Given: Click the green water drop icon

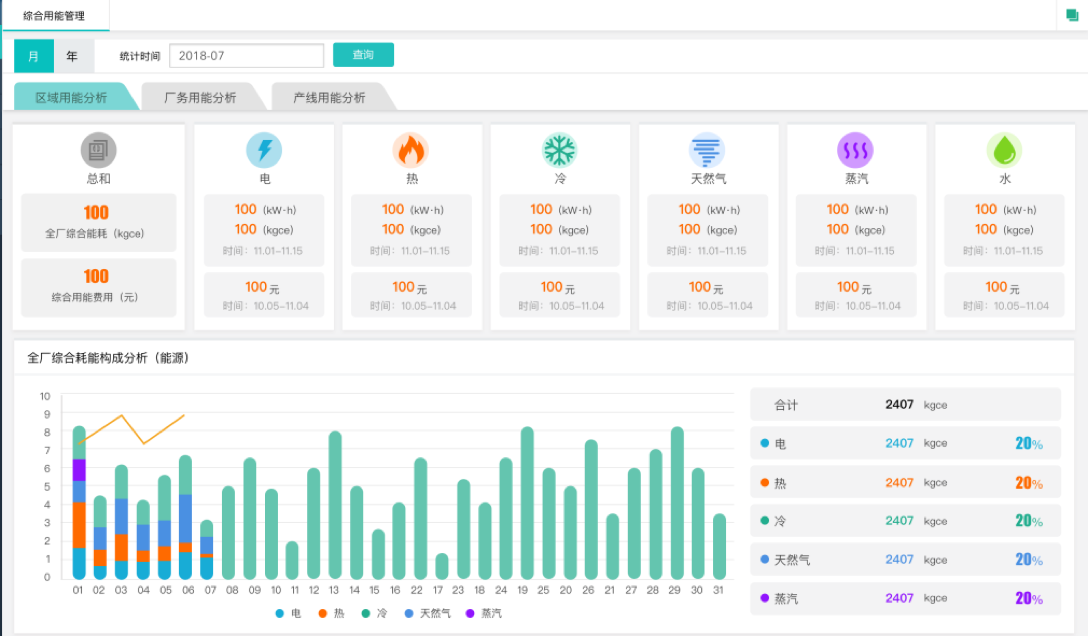Looking at the screenshot, I should tap(1004, 151).
